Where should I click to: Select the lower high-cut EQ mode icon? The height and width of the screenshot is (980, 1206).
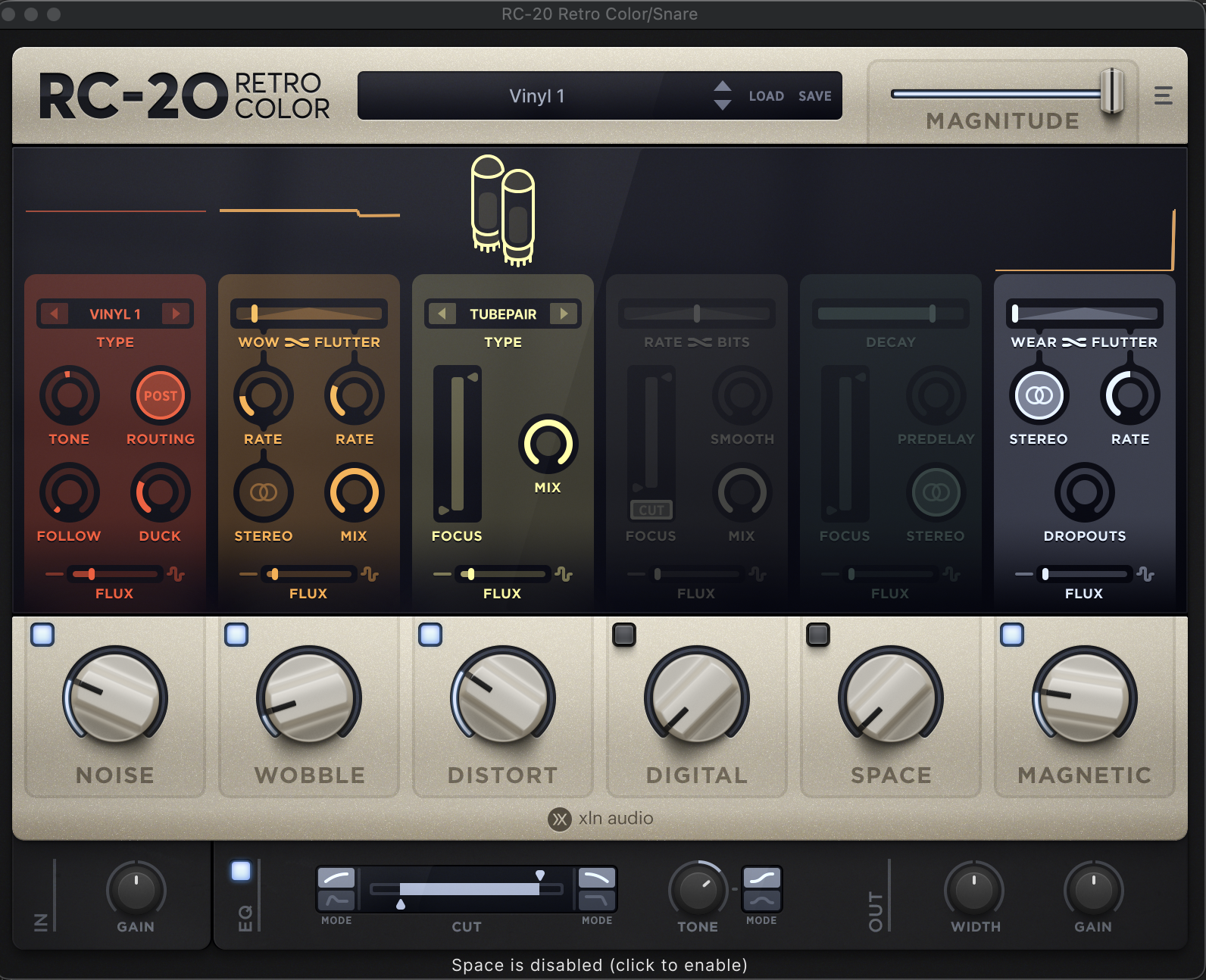[597, 900]
